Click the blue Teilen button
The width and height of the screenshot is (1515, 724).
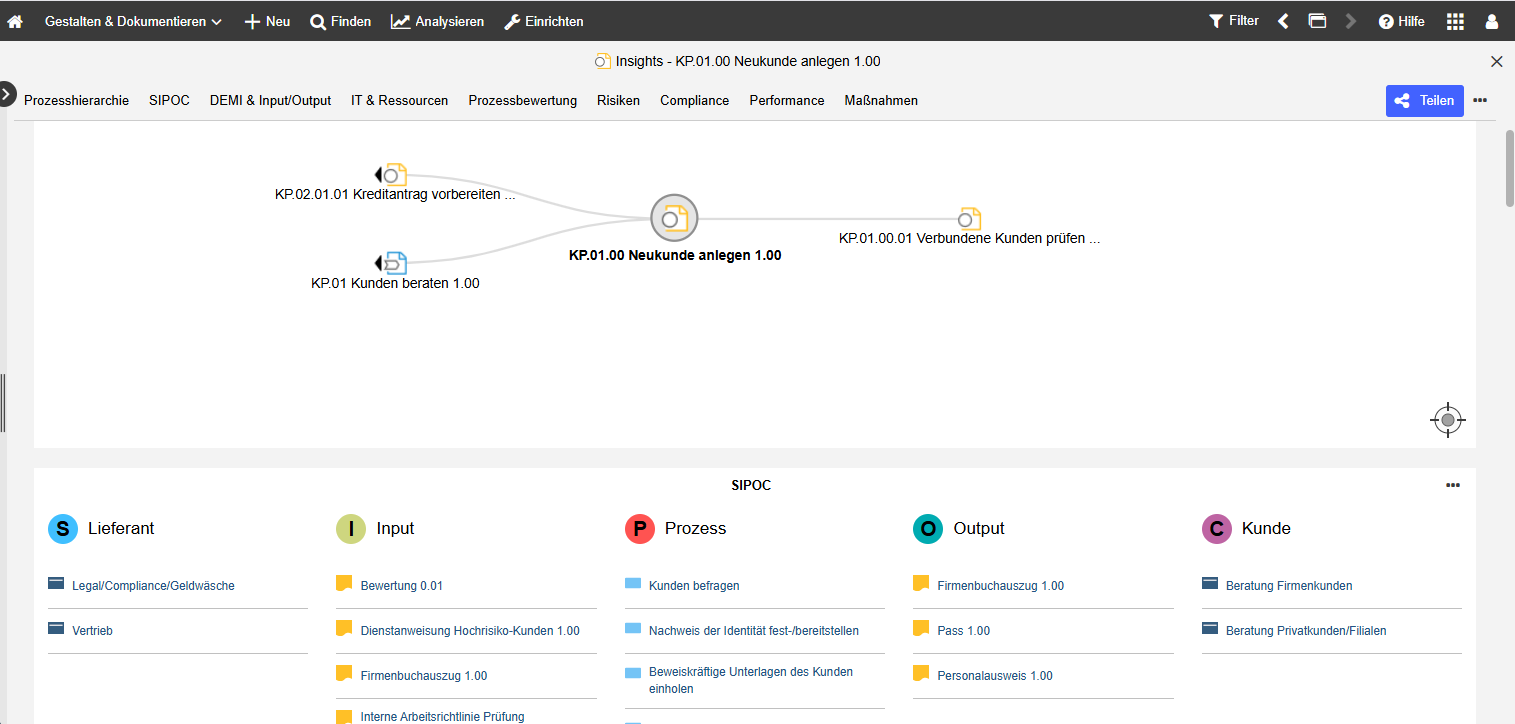[x=1424, y=101]
